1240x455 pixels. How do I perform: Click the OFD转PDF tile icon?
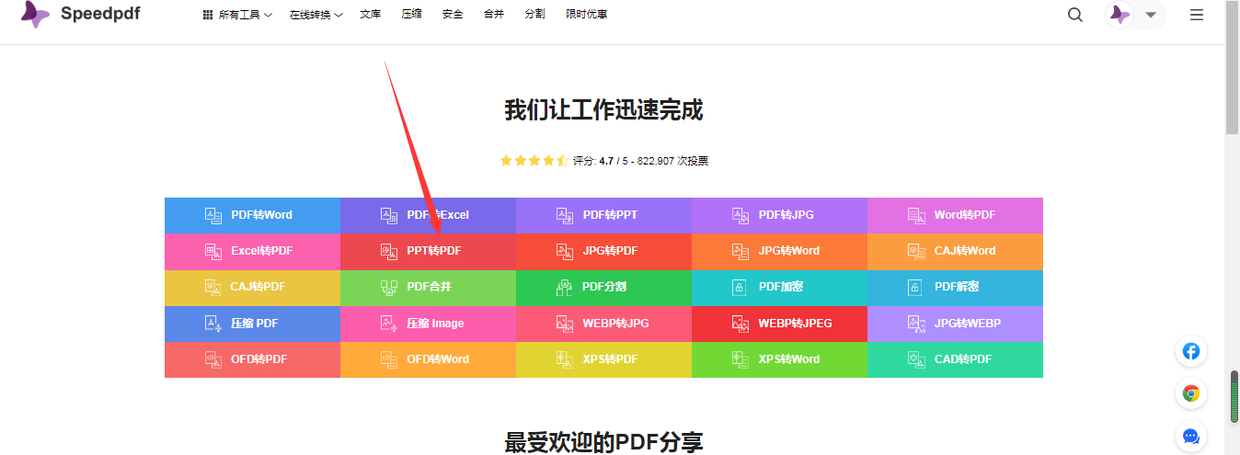click(x=213, y=359)
